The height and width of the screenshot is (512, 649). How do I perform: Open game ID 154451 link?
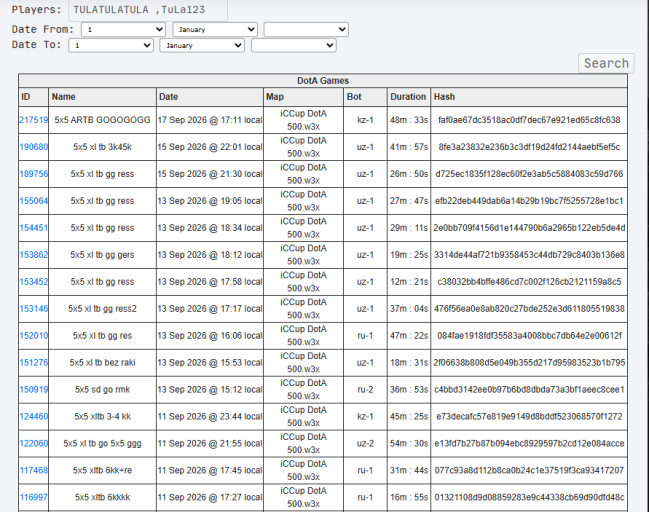click(x=34, y=228)
